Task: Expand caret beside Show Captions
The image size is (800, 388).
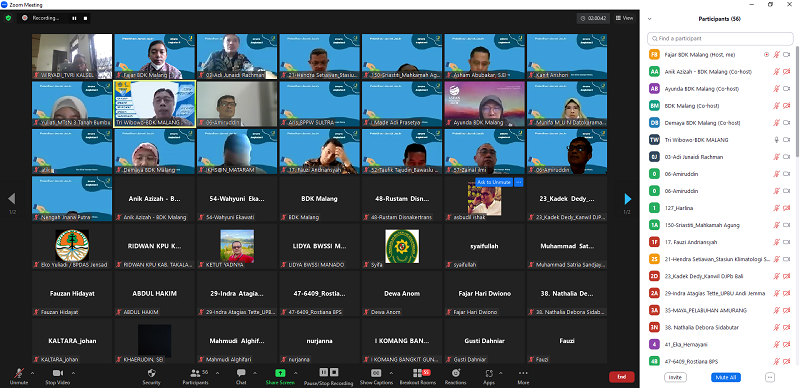Action: click(x=391, y=373)
